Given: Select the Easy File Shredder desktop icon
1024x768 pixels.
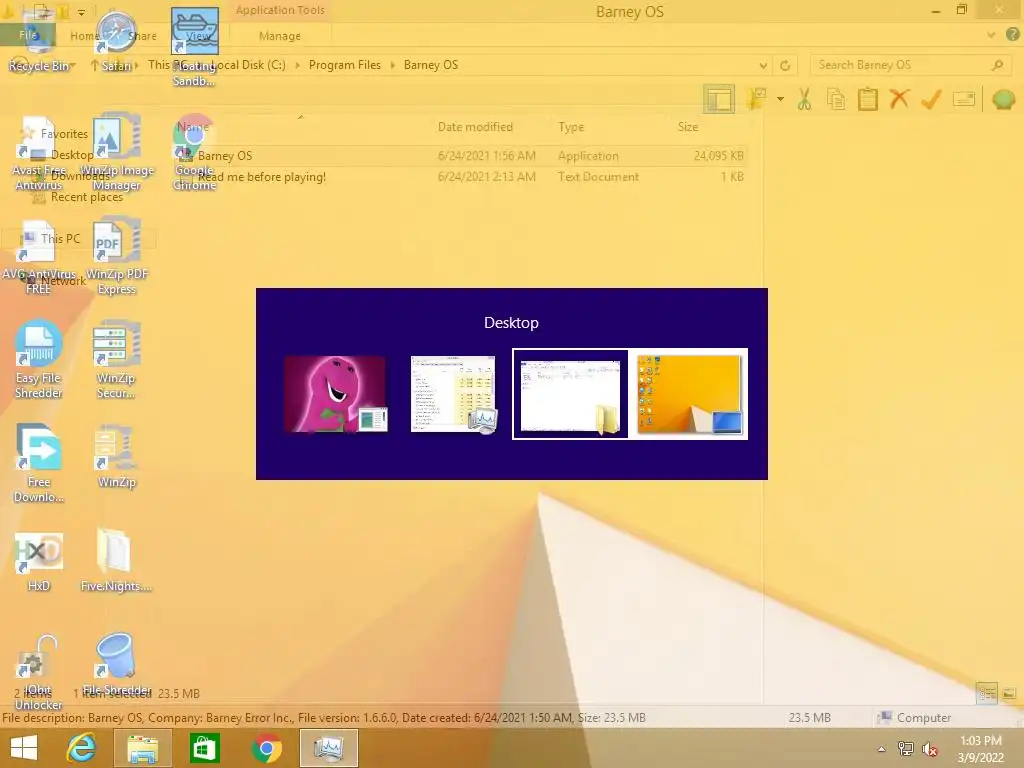Looking at the screenshot, I should tap(39, 360).
